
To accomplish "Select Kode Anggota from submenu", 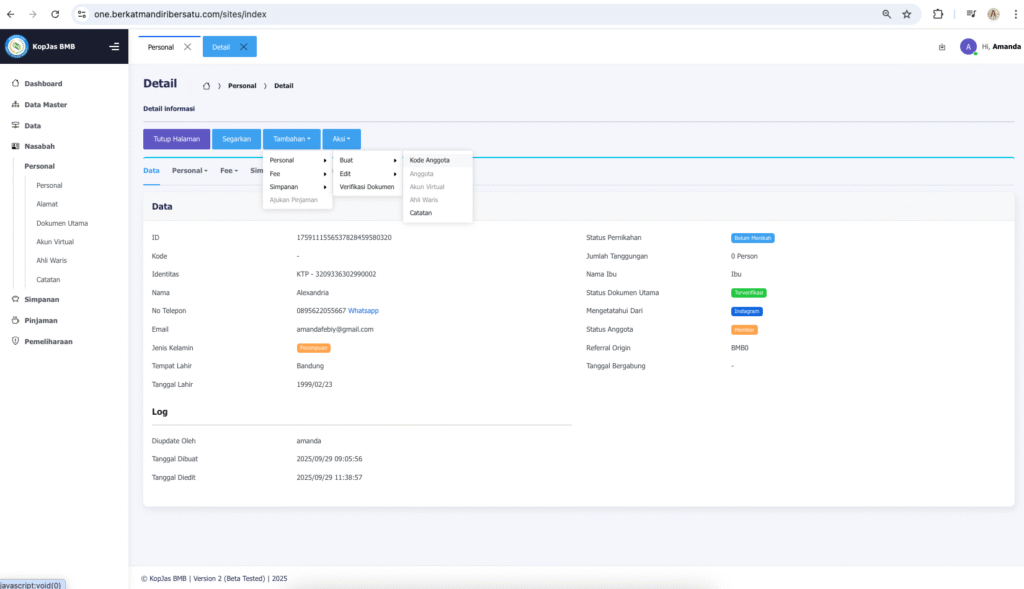I will (429, 160).
